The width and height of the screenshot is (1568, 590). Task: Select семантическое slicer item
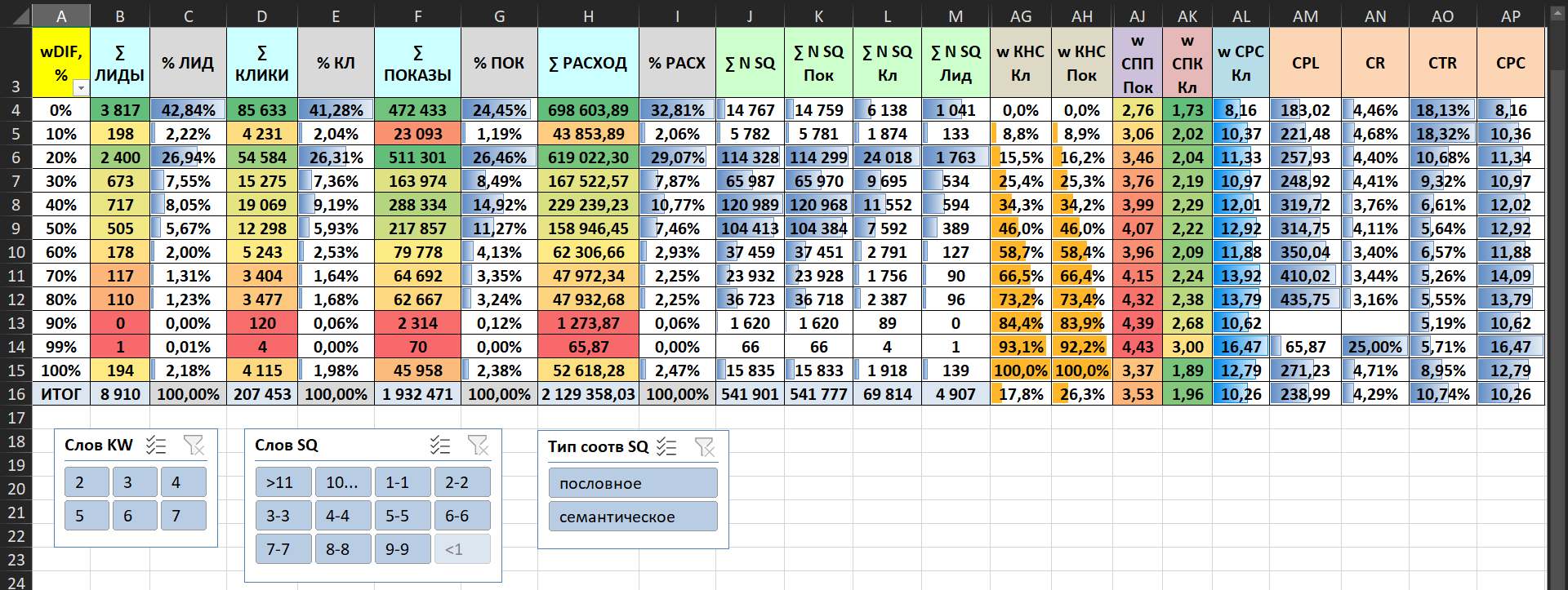(633, 517)
